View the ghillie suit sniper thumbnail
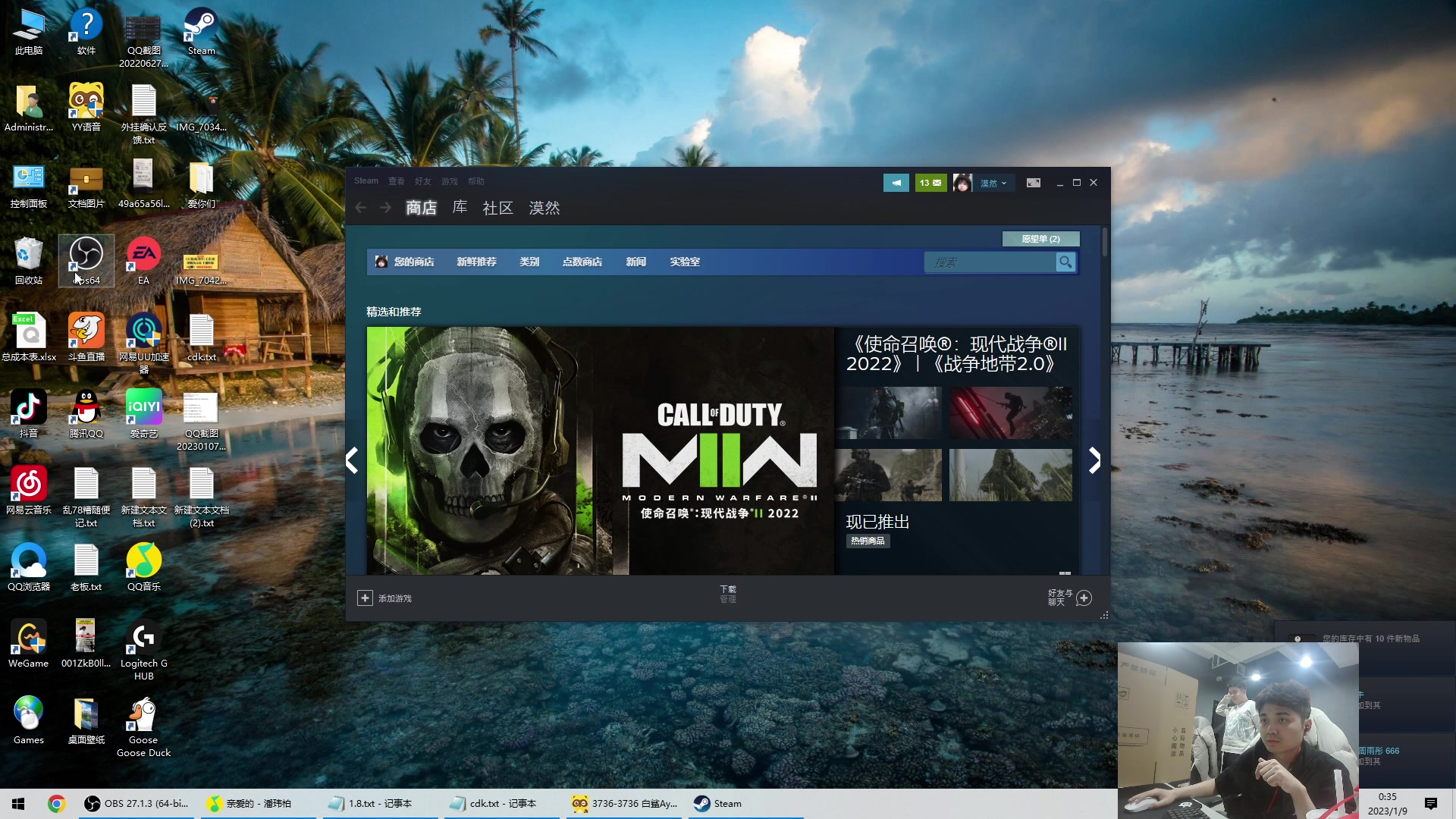The image size is (1456, 819). [1011, 475]
